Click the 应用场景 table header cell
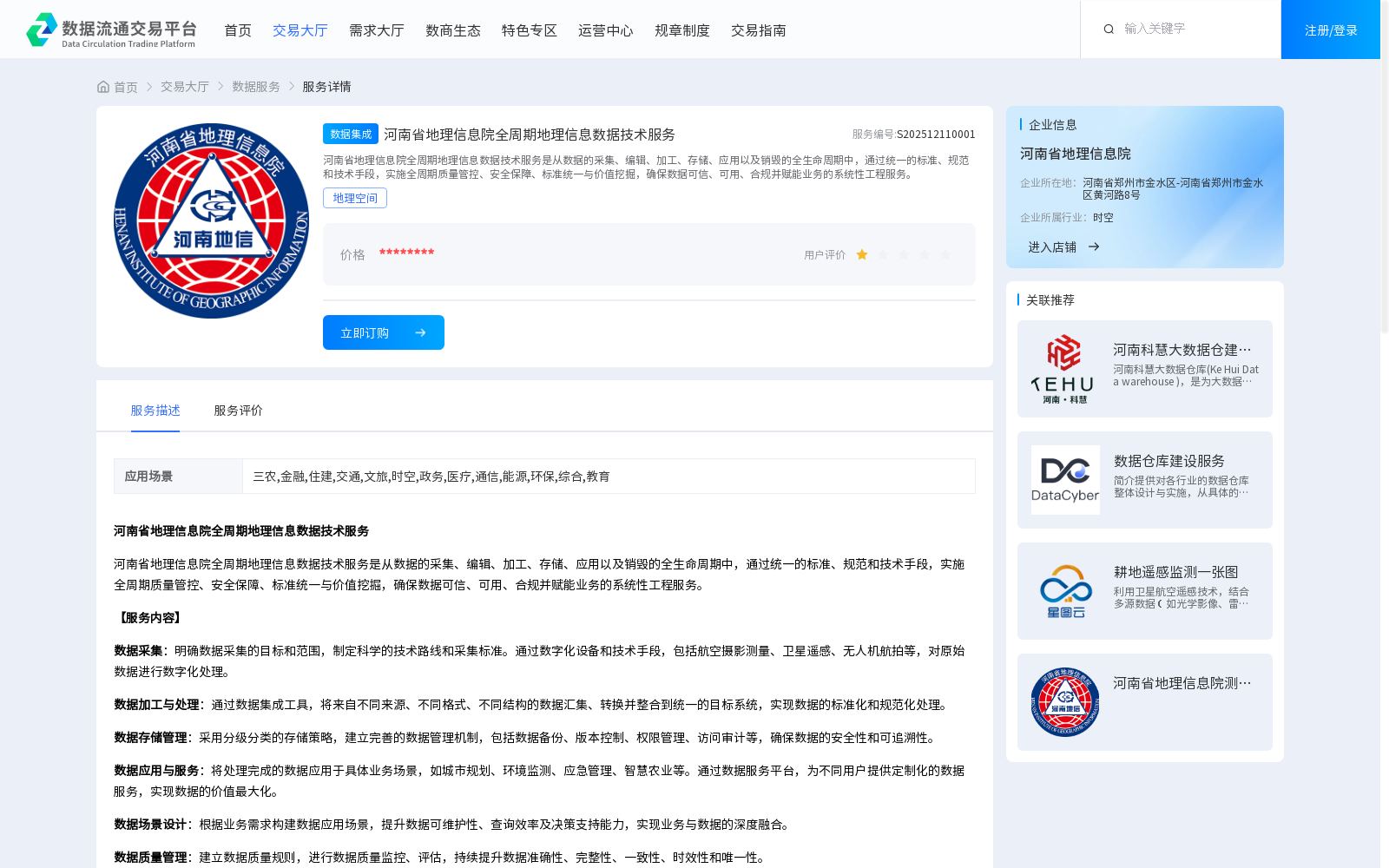1389x868 pixels. (178, 476)
